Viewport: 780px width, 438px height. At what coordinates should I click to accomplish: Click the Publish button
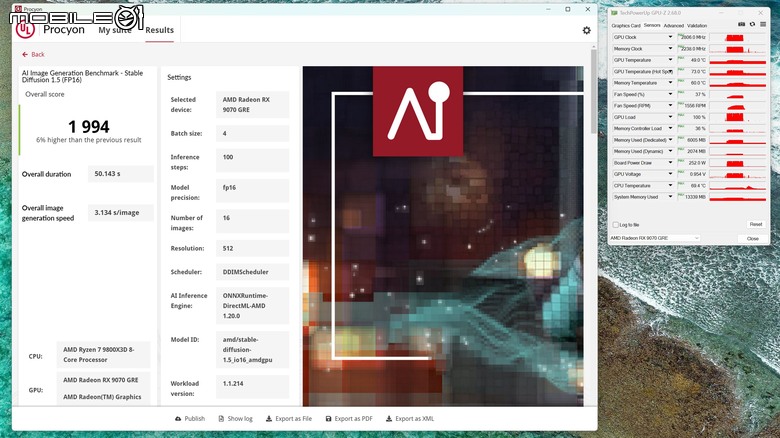click(190, 419)
